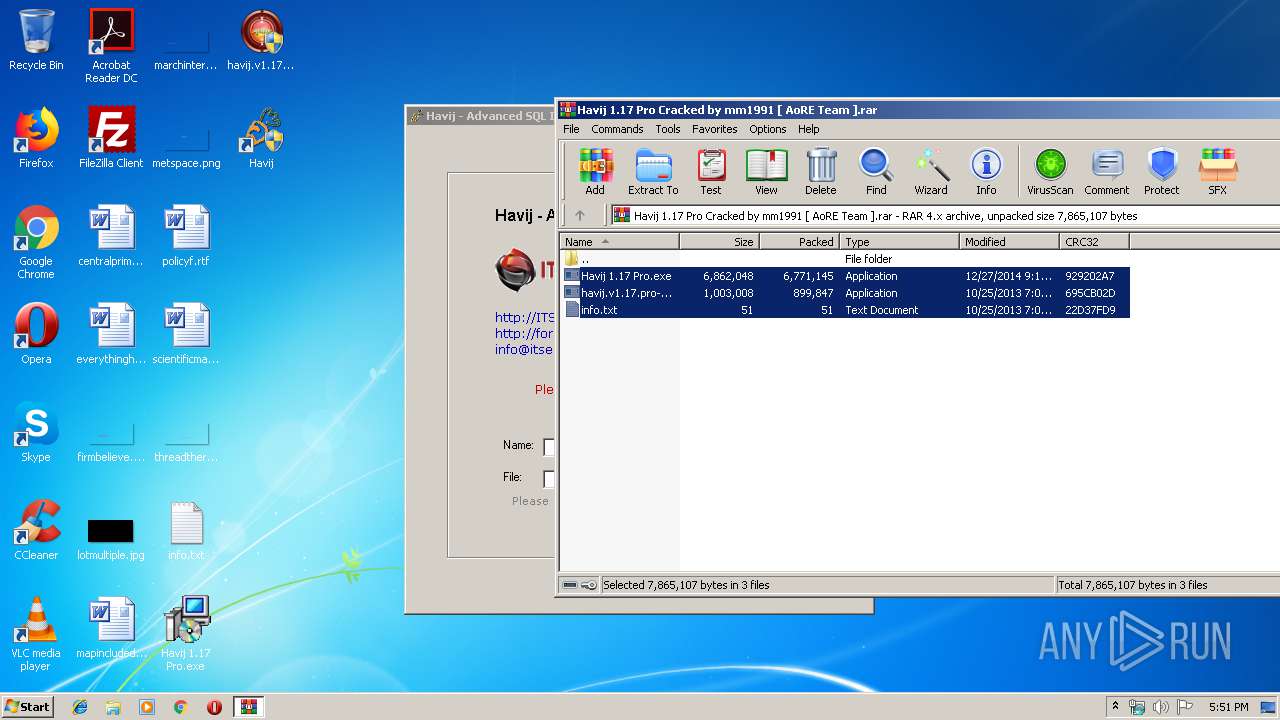Open the Commands menu
The height and width of the screenshot is (720, 1280).
click(617, 129)
